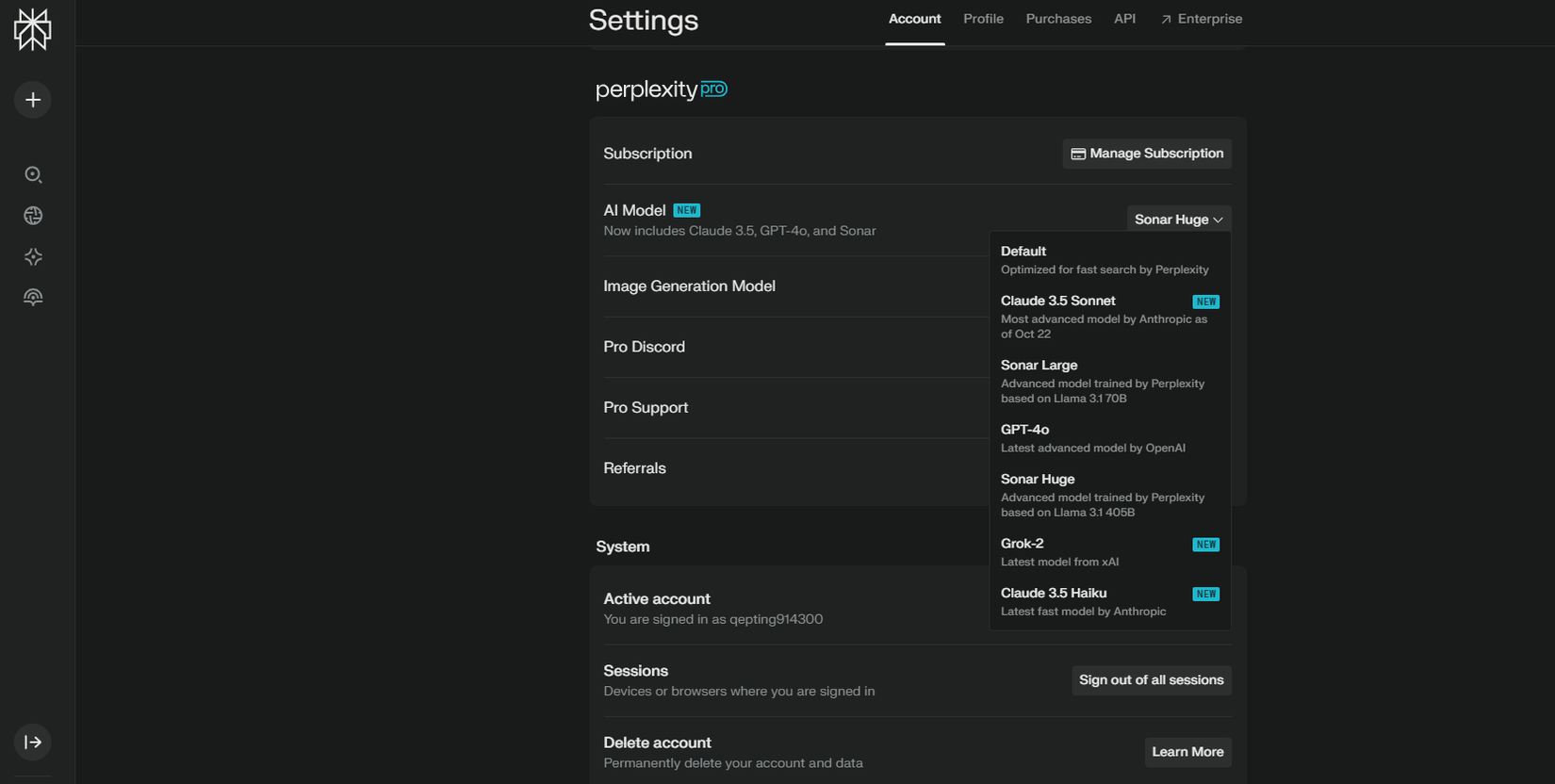Open the Discover globe icon
1555x784 pixels.
pos(33,216)
